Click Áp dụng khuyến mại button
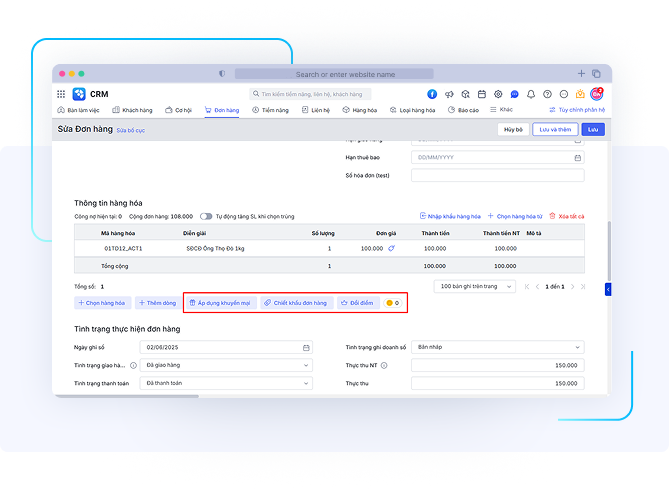The image size is (669, 489). pyautogui.click(x=220, y=302)
